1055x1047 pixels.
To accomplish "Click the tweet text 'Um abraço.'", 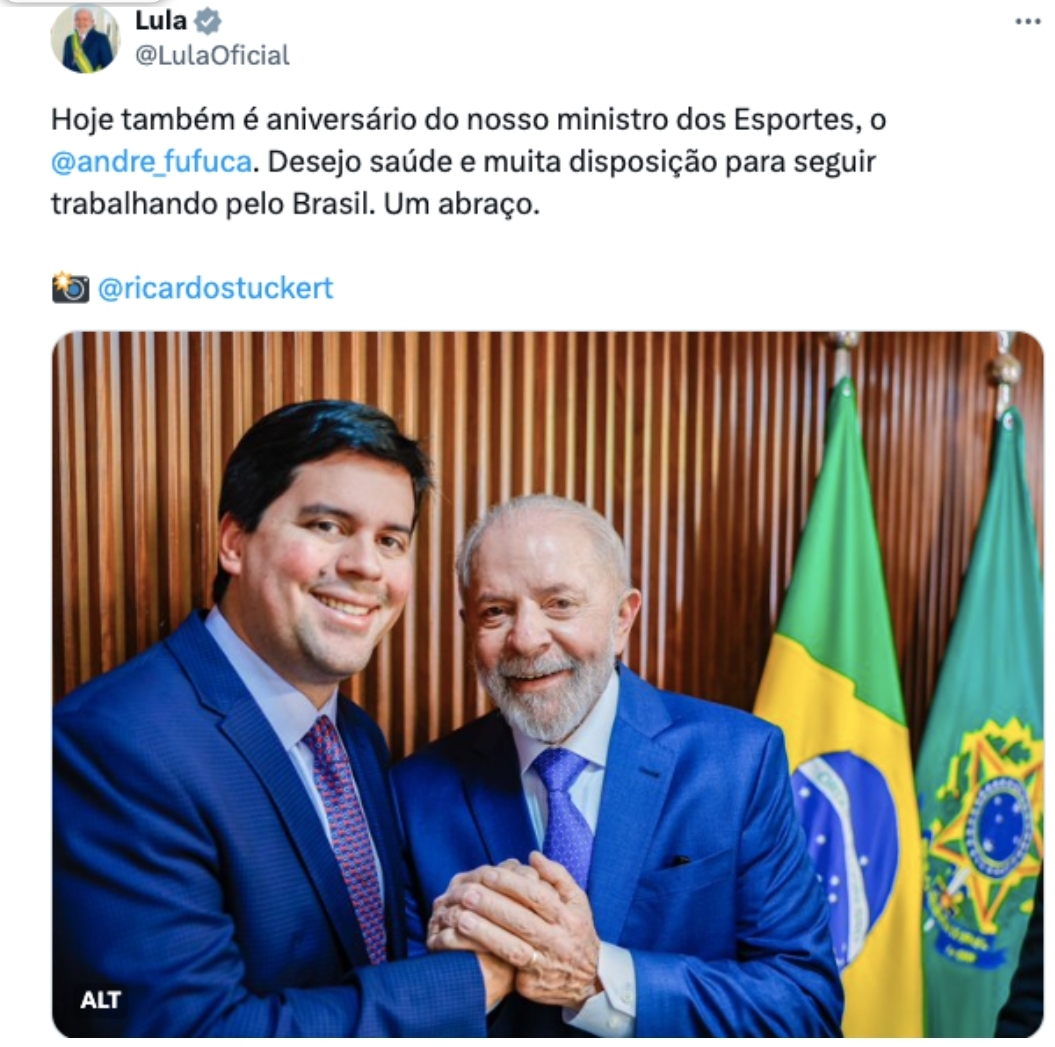I will 462,205.
